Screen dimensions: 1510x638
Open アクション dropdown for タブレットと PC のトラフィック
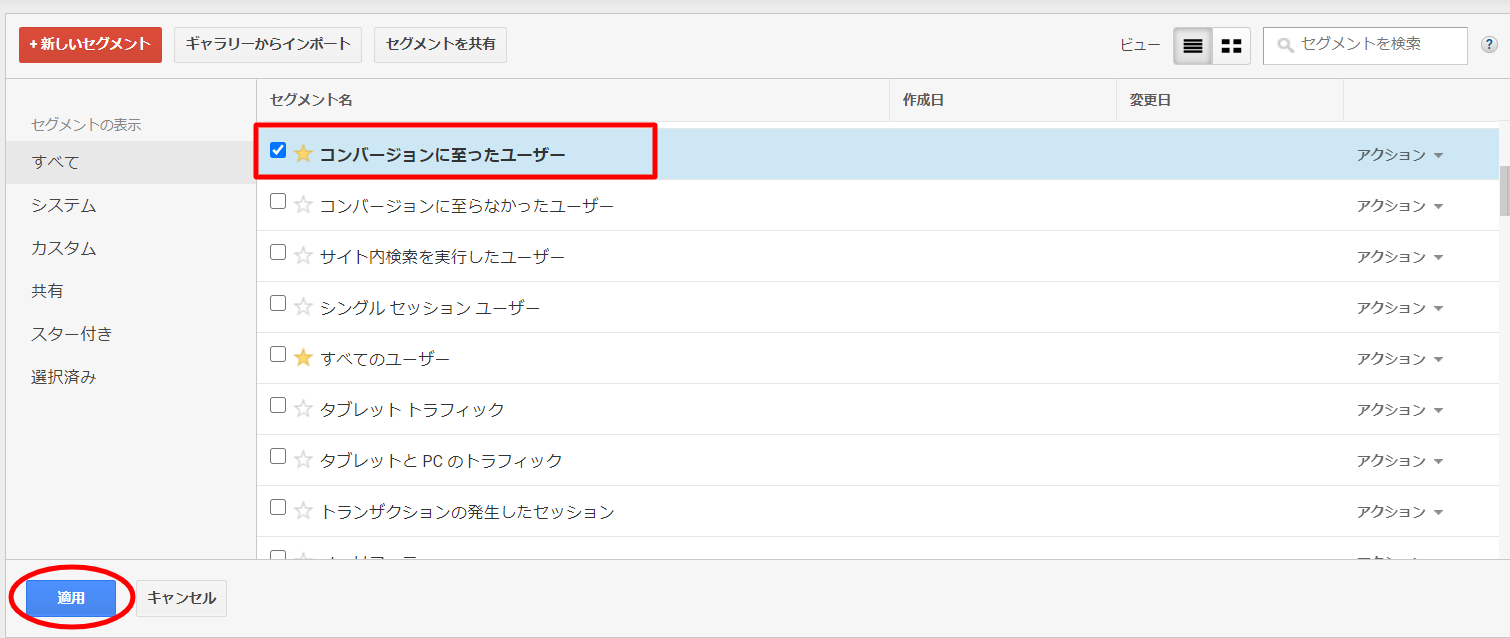point(1400,461)
